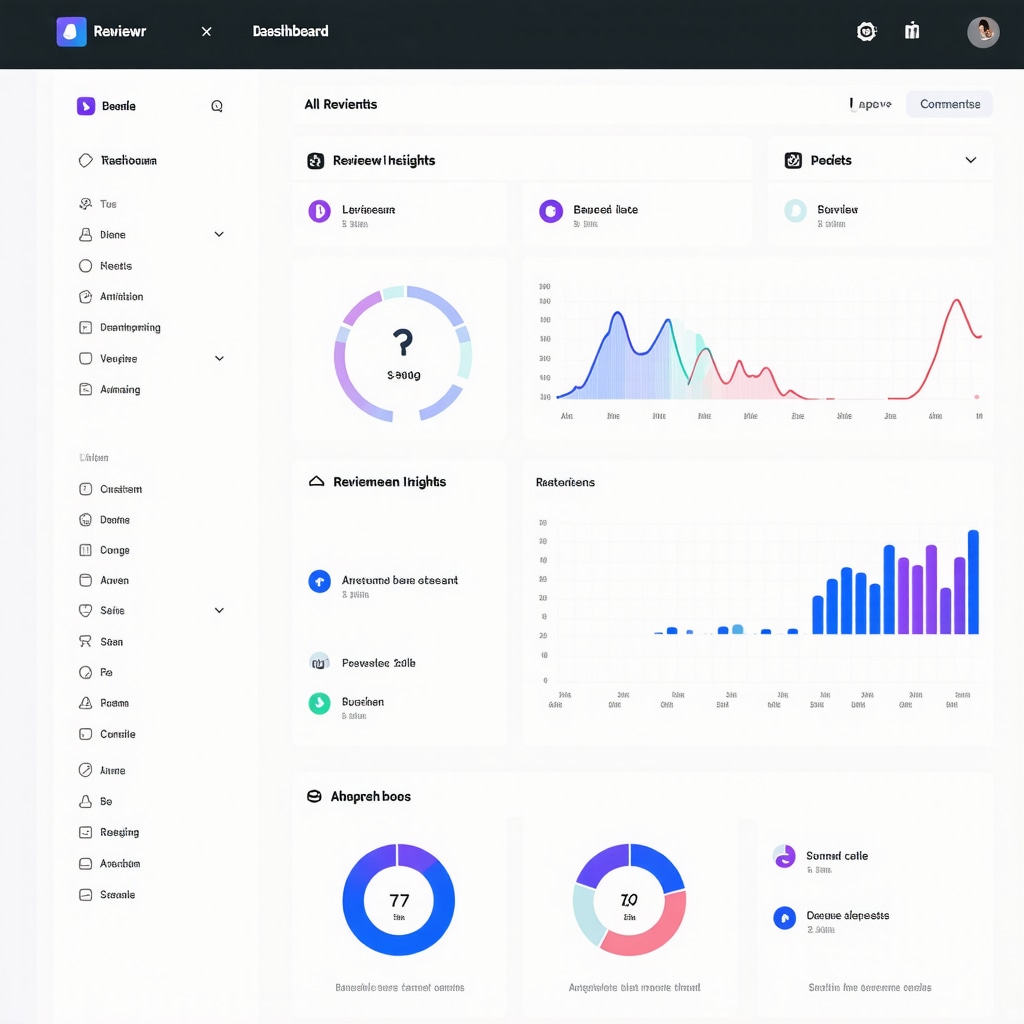Open the Reeging sidebar item
This screenshot has height=1024, width=1024.
tap(109, 832)
